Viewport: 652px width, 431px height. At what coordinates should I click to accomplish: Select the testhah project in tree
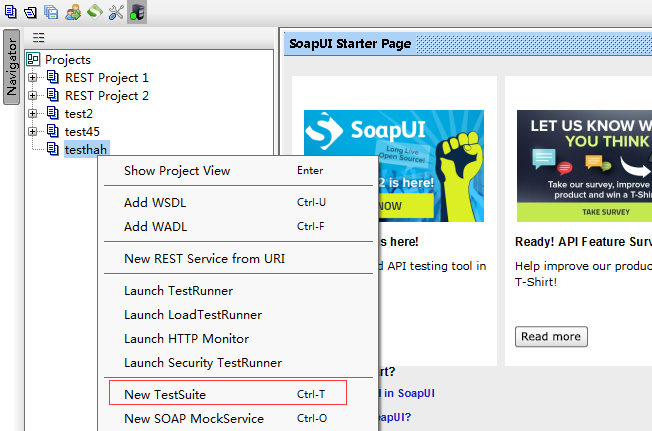click(x=86, y=149)
